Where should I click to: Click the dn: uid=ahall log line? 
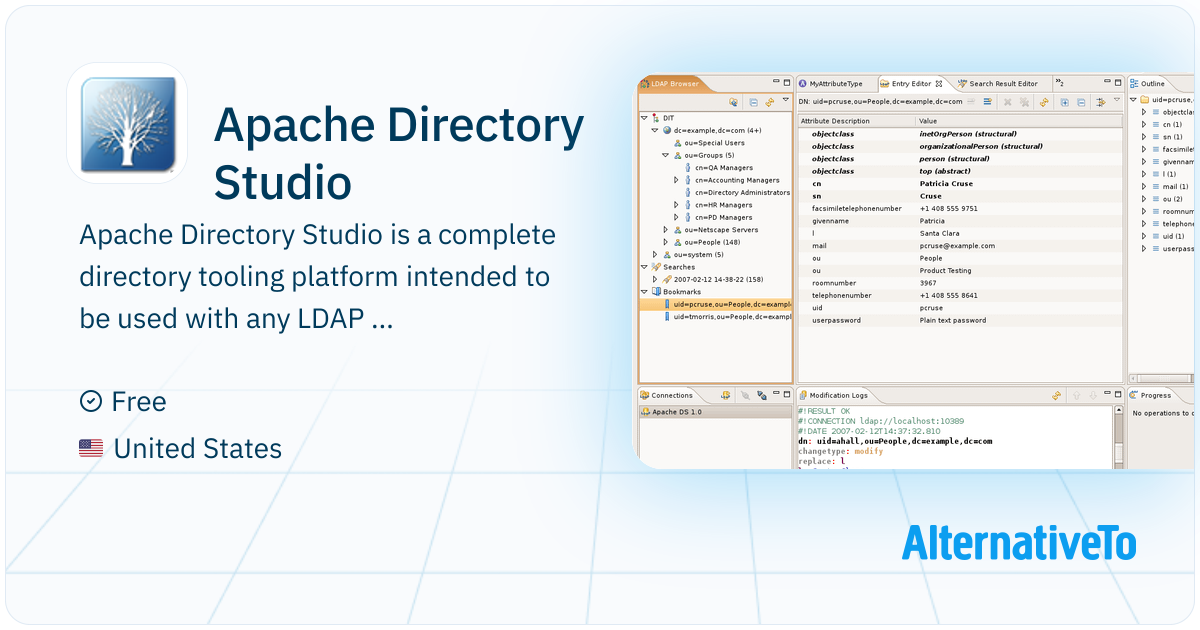[895, 441]
